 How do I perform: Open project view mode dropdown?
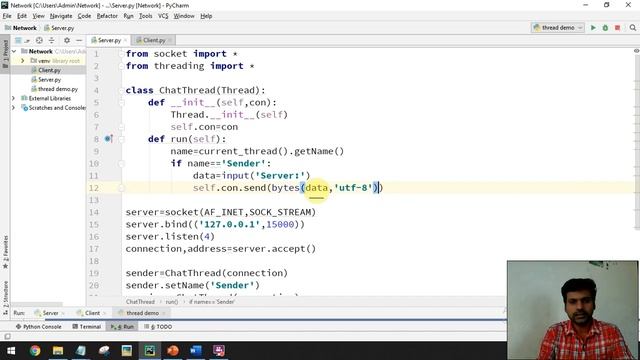pos(22,40)
